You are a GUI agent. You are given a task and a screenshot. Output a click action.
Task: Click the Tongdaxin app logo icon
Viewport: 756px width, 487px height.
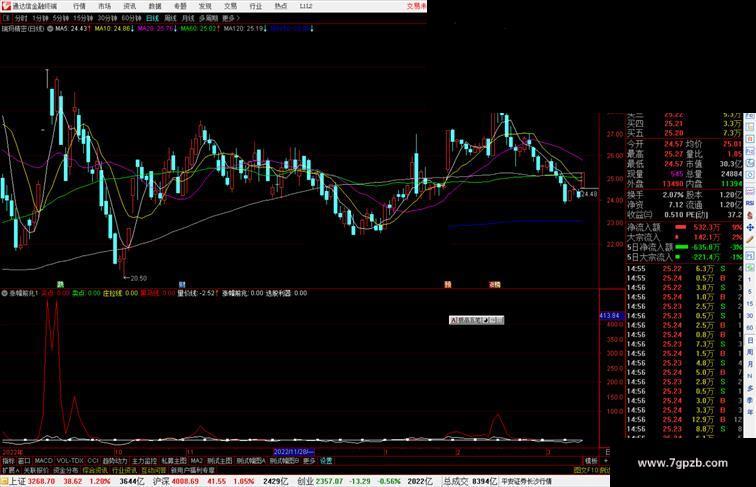pos(5,6)
